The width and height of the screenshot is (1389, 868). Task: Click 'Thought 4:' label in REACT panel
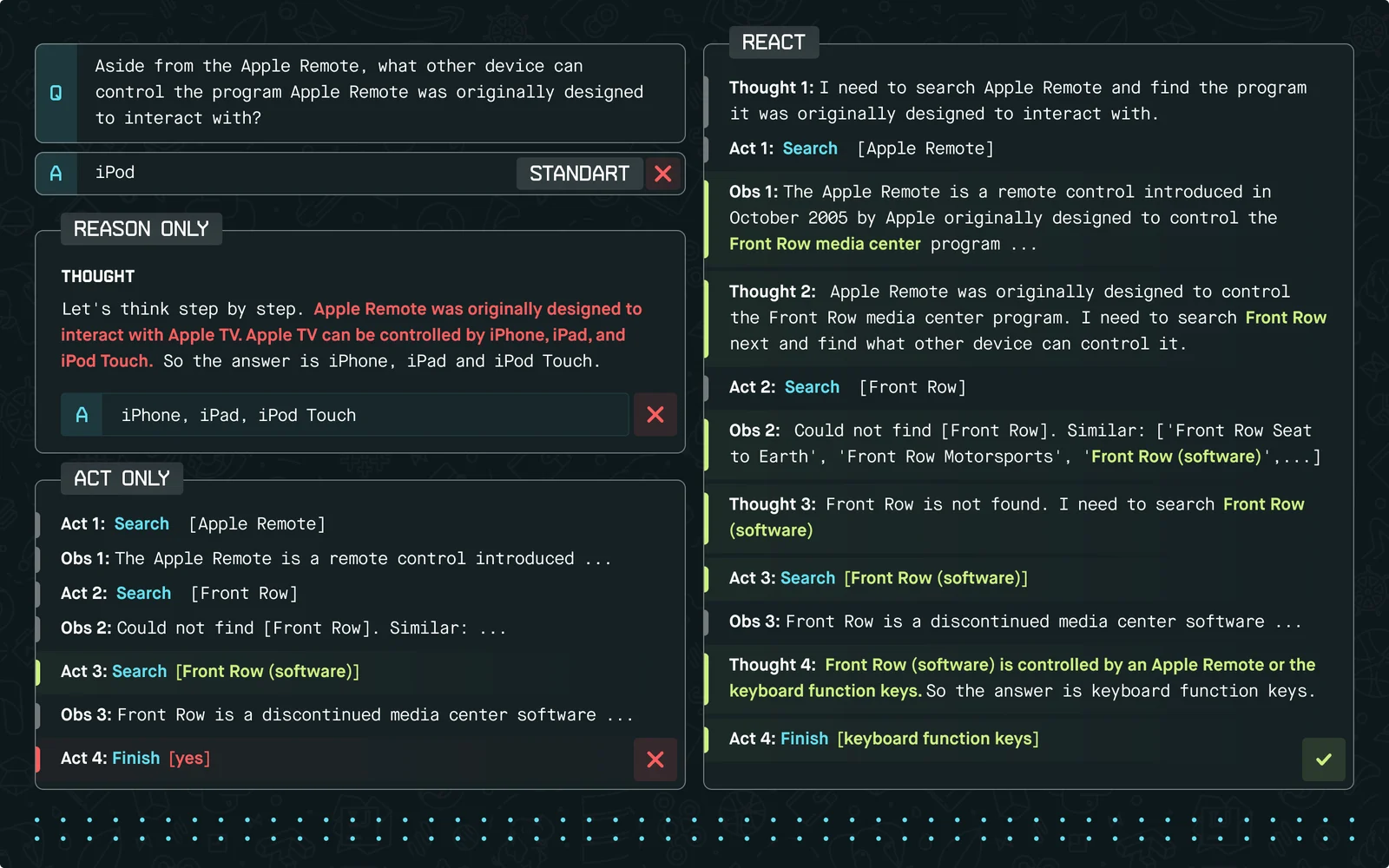(773, 665)
